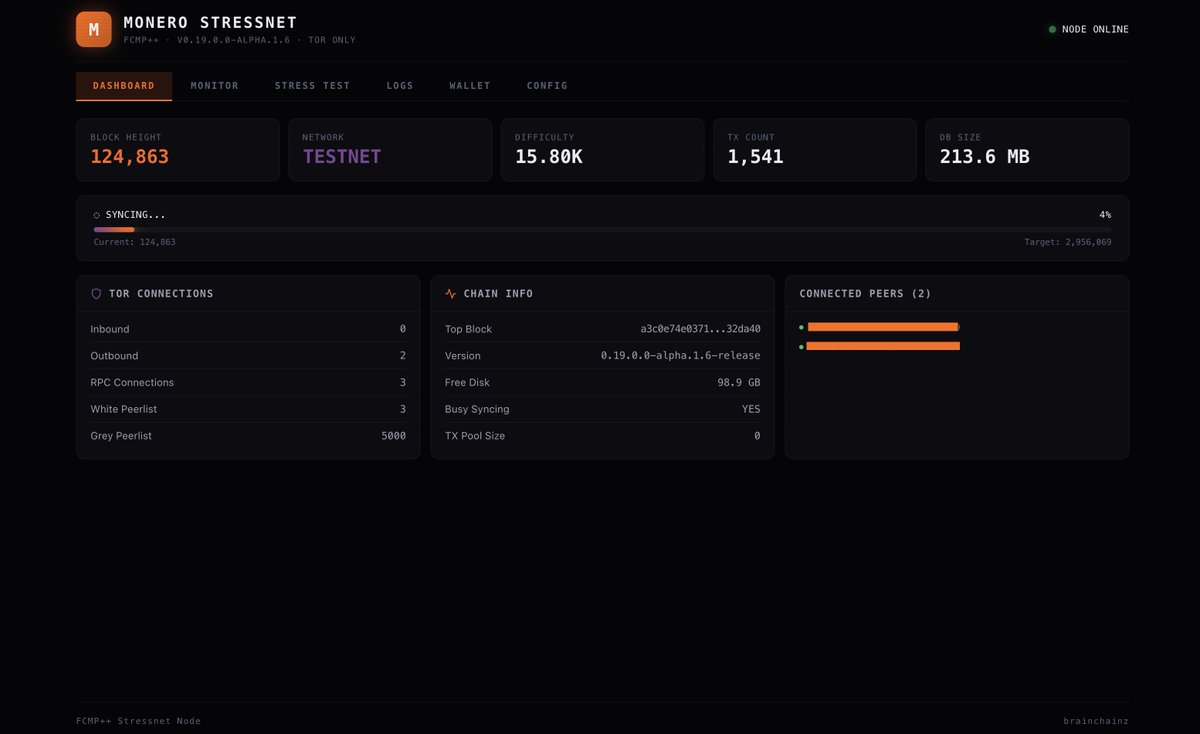Open the Wallet tab
The image size is (1200, 734).
470,86
